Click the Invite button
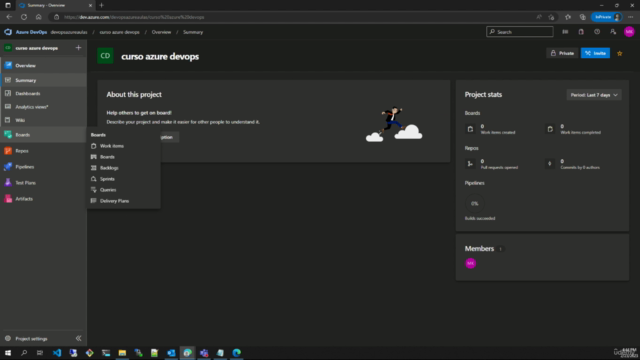Image resolution: width=640 pixels, height=360 pixels. coord(595,53)
